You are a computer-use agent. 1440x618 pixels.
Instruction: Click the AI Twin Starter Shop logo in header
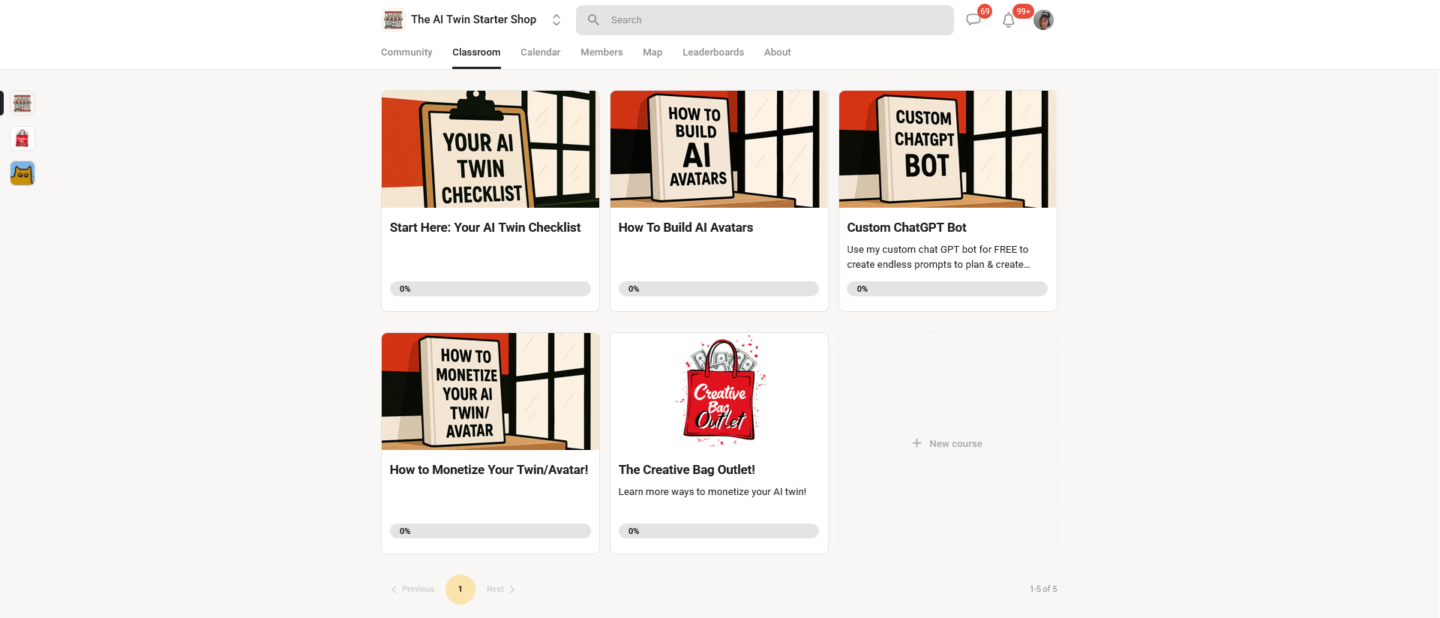(x=393, y=20)
